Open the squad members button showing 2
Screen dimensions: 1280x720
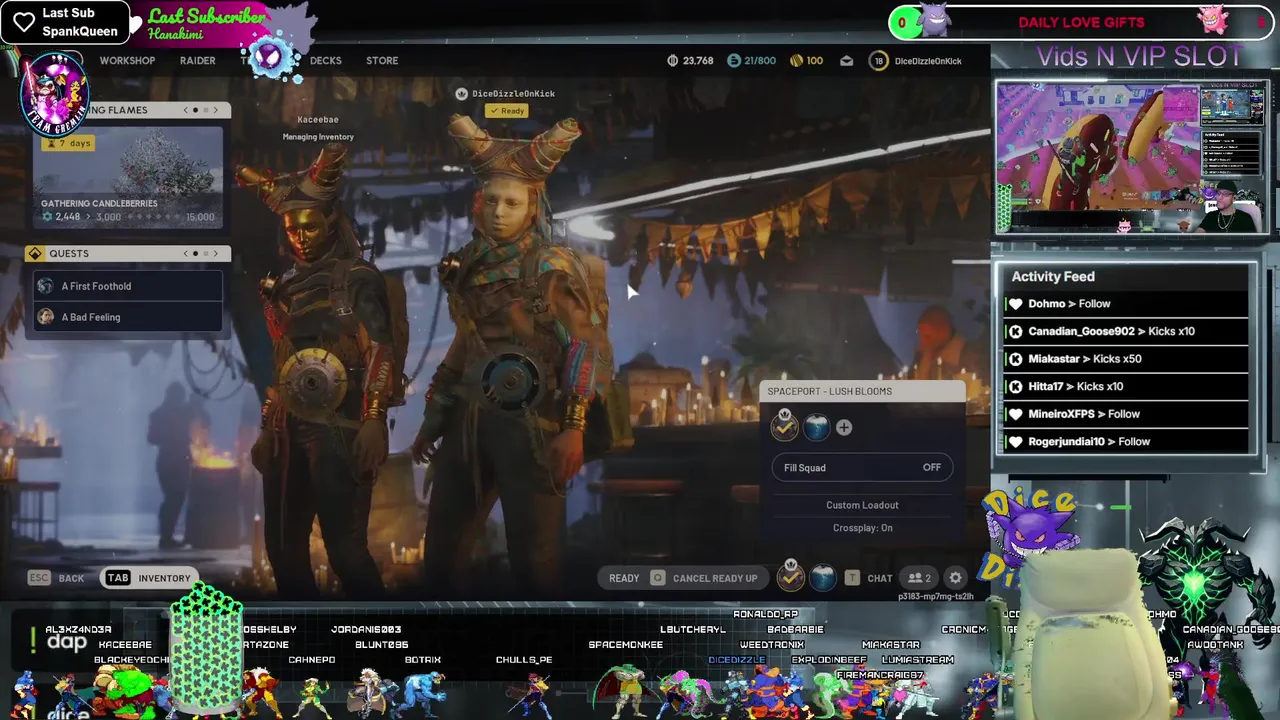pos(919,578)
